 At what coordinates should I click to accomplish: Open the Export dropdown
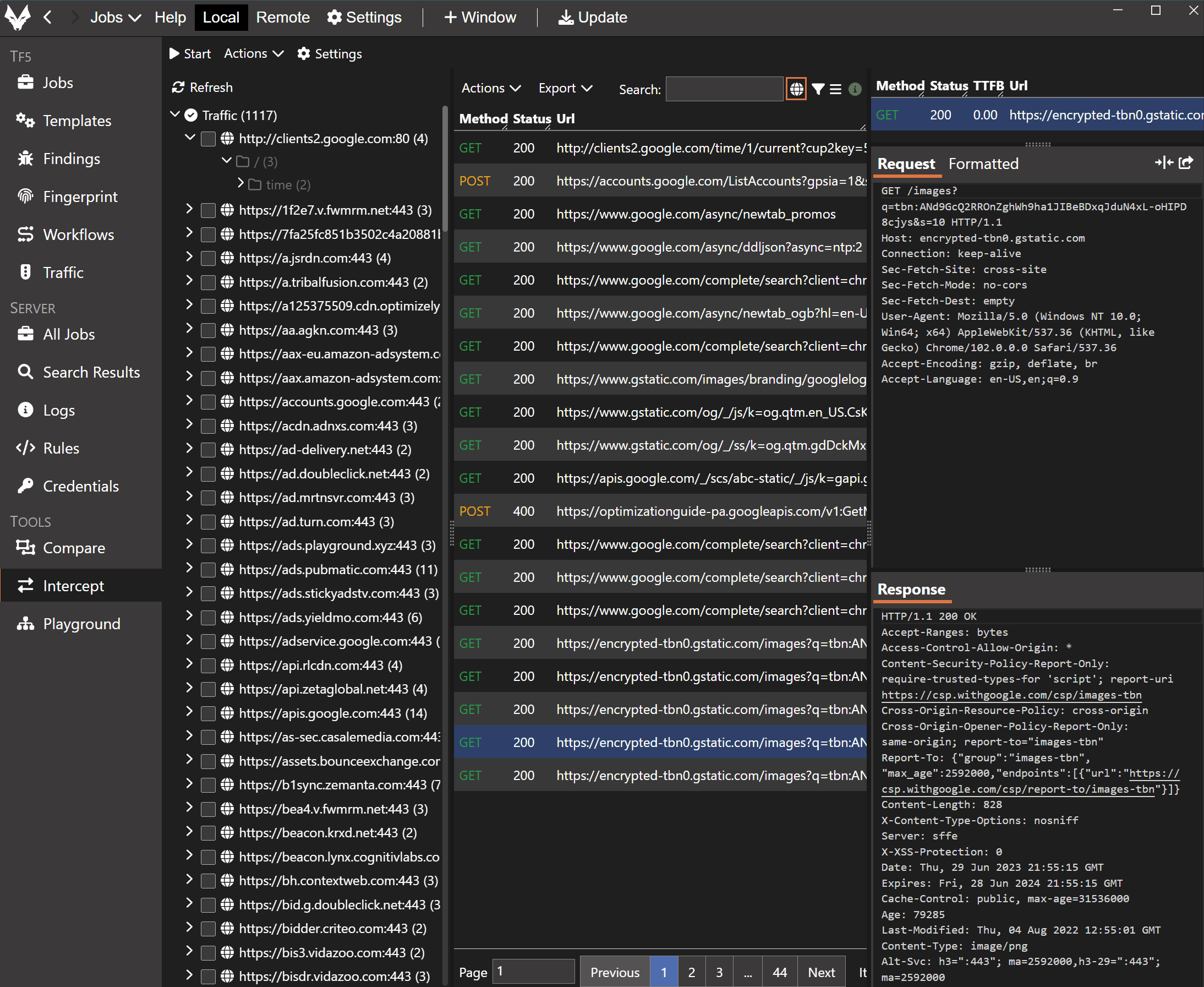click(x=565, y=88)
